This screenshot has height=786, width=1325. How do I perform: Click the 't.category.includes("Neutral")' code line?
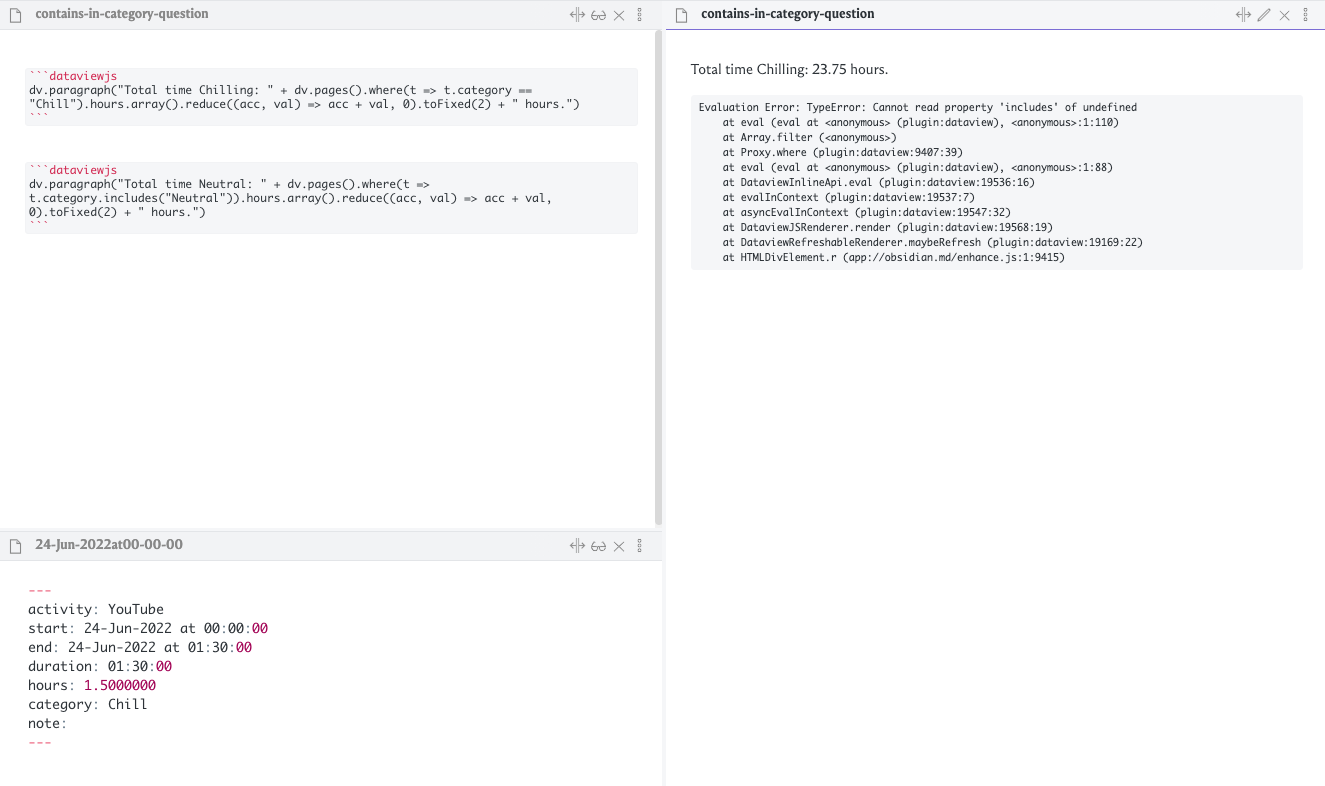pyautogui.click(x=291, y=198)
